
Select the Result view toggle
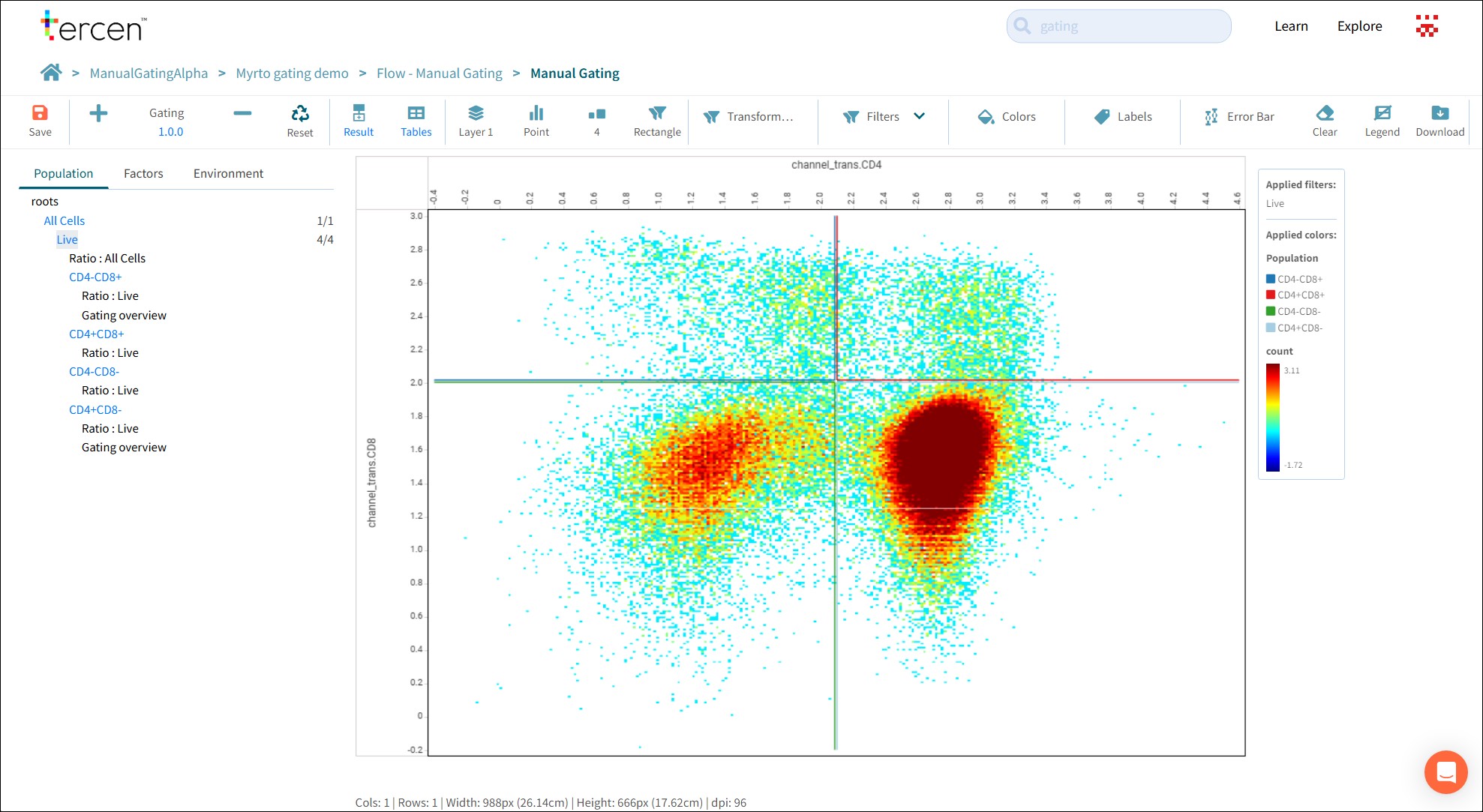pos(359,121)
